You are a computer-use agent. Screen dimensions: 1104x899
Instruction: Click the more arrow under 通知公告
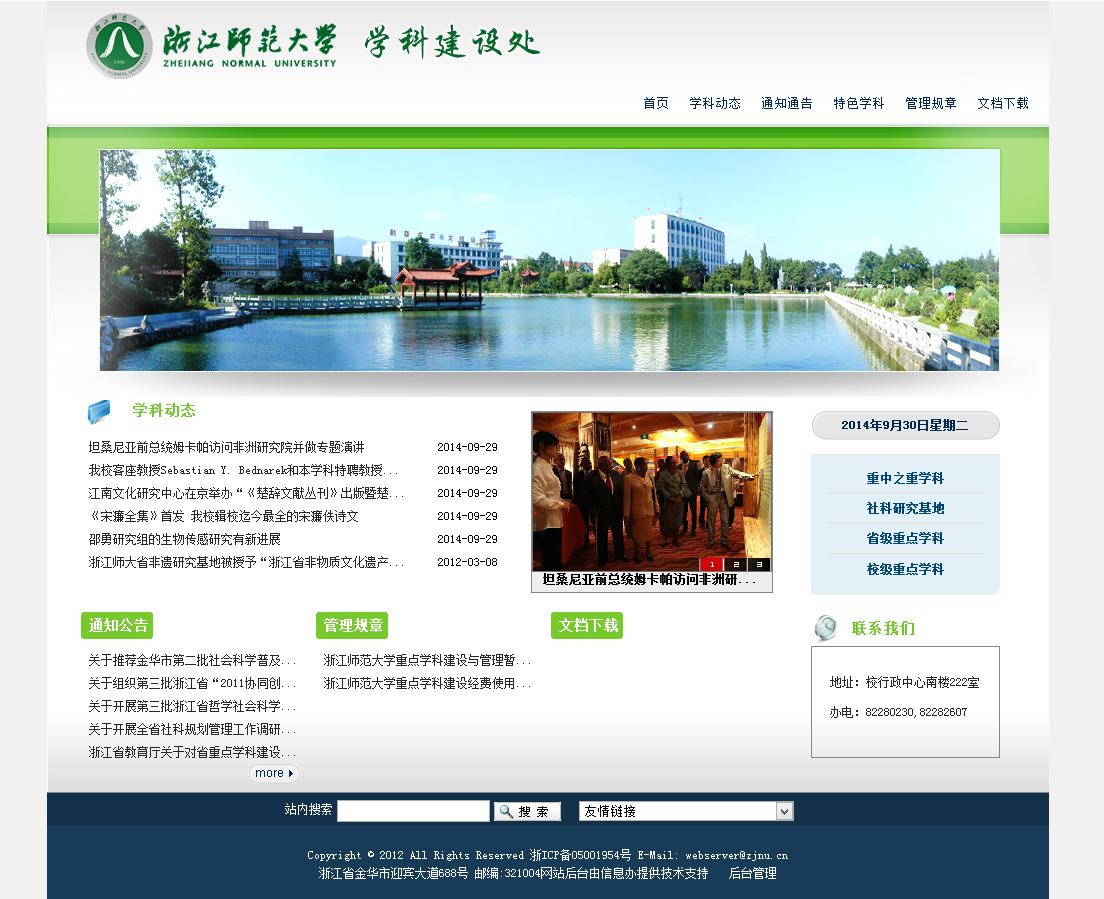click(274, 773)
